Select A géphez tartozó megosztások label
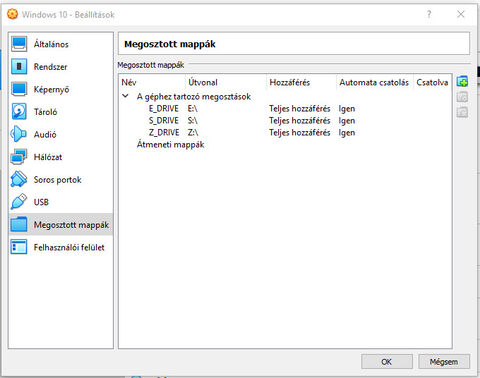Image resolution: width=480 pixels, height=378 pixels. (194, 97)
